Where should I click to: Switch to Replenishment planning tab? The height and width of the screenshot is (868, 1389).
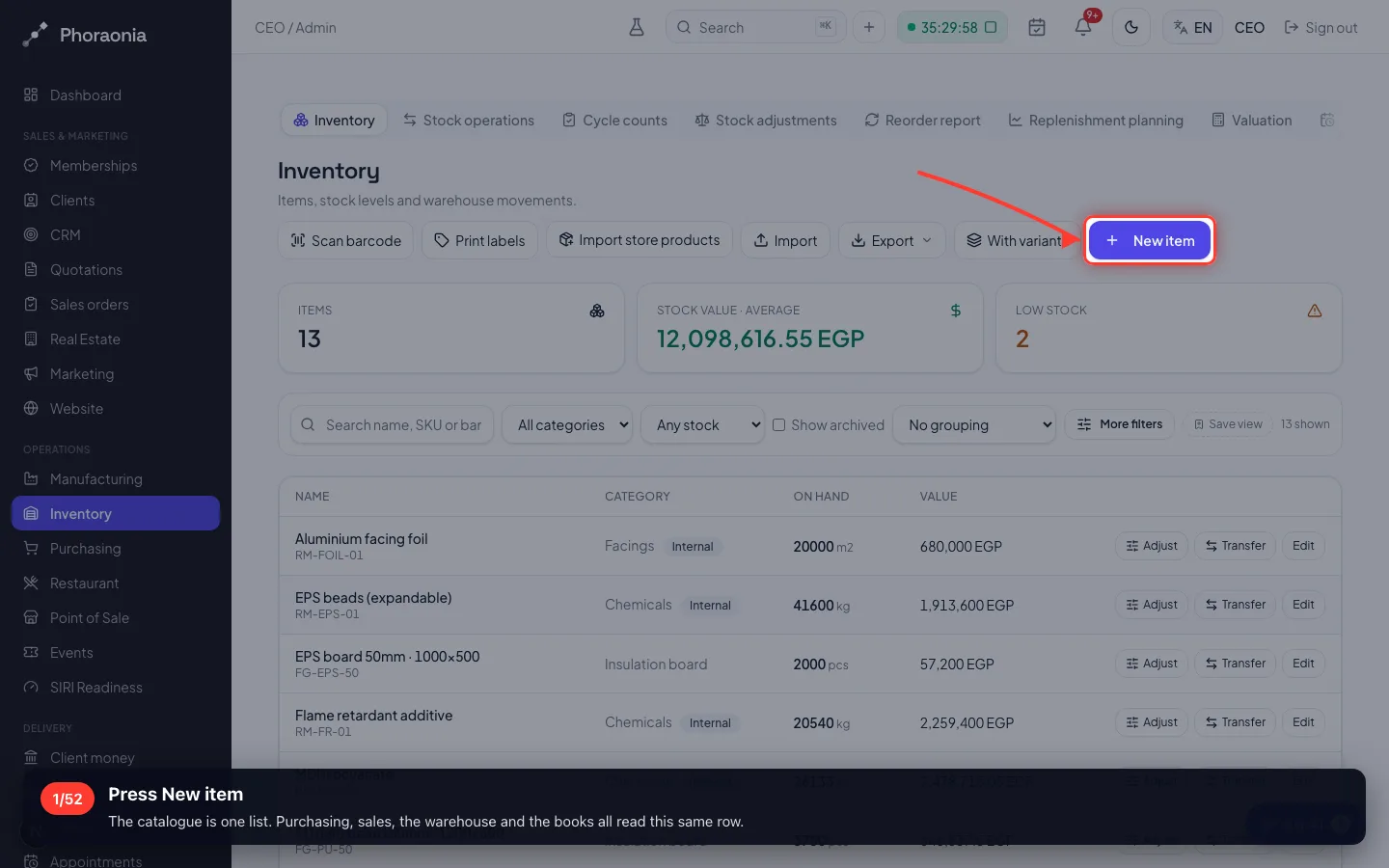1096,120
